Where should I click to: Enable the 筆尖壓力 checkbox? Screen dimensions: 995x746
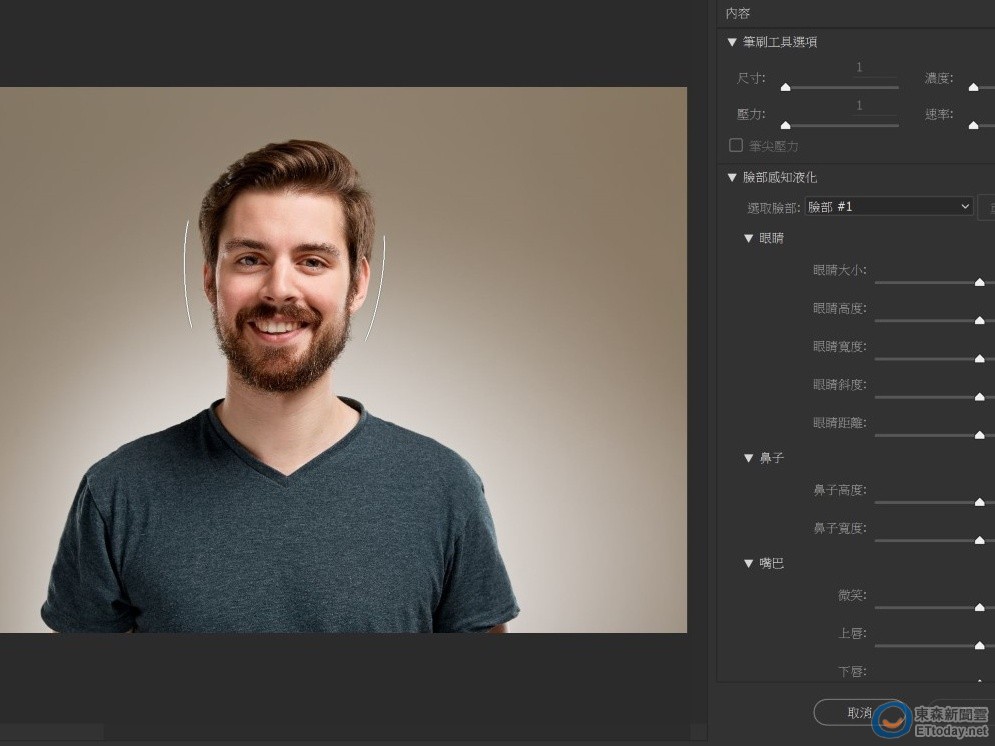pyautogui.click(x=736, y=145)
